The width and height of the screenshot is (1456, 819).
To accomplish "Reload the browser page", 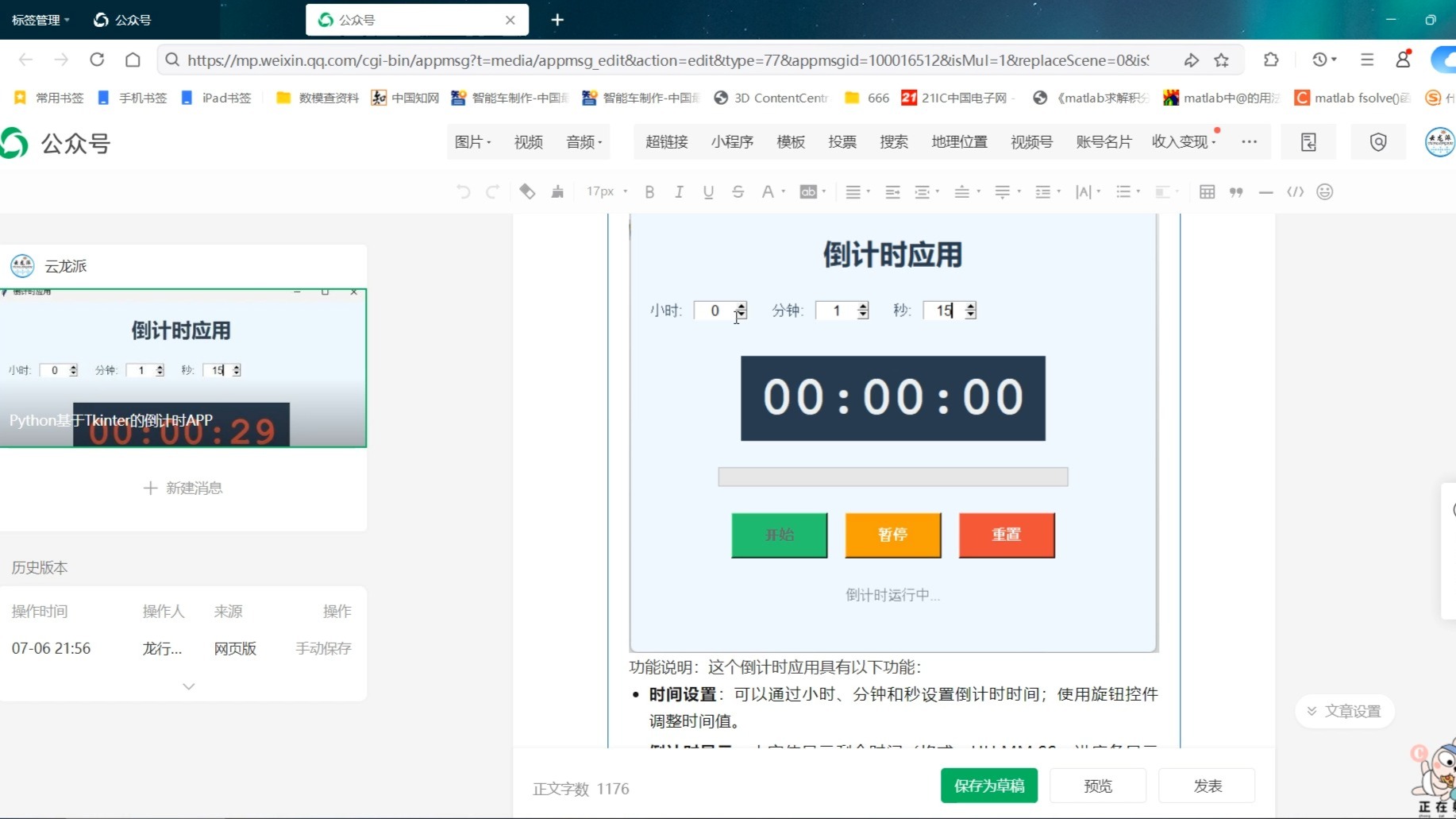I will pyautogui.click(x=97, y=60).
